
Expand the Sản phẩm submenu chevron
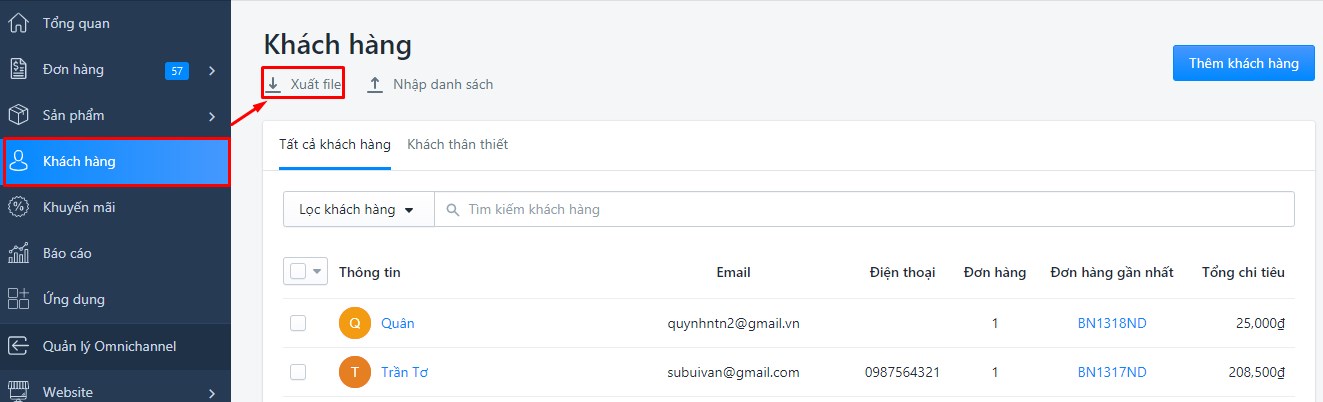212,116
